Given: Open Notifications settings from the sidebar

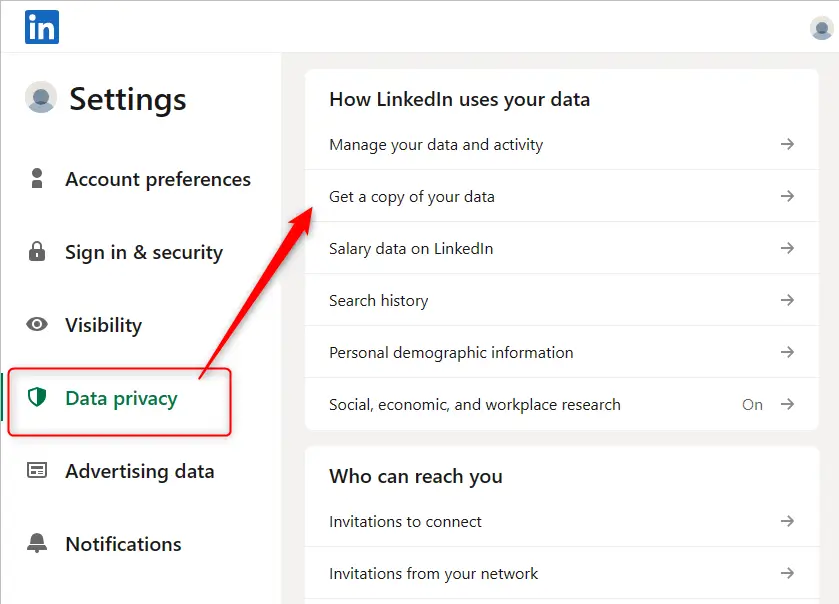Looking at the screenshot, I should pos(123,544).
